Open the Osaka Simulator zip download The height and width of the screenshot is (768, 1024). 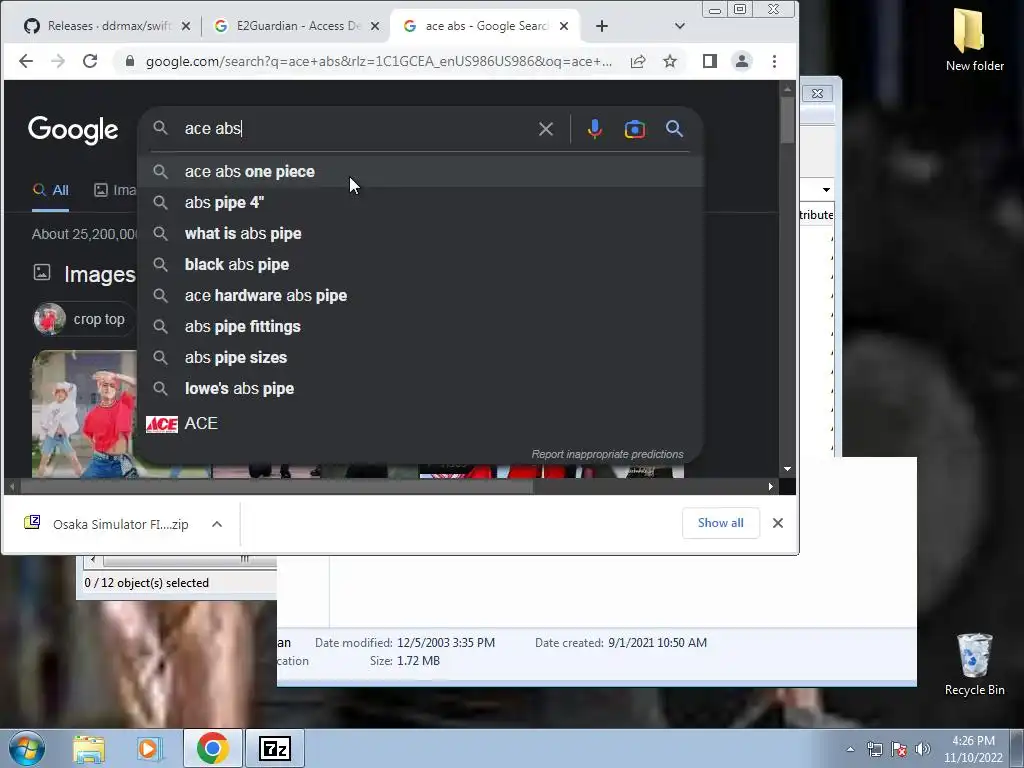108,524
